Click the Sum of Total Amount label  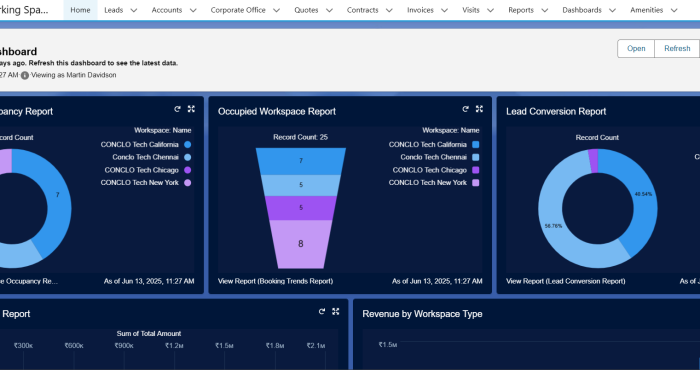click(149, 333)
